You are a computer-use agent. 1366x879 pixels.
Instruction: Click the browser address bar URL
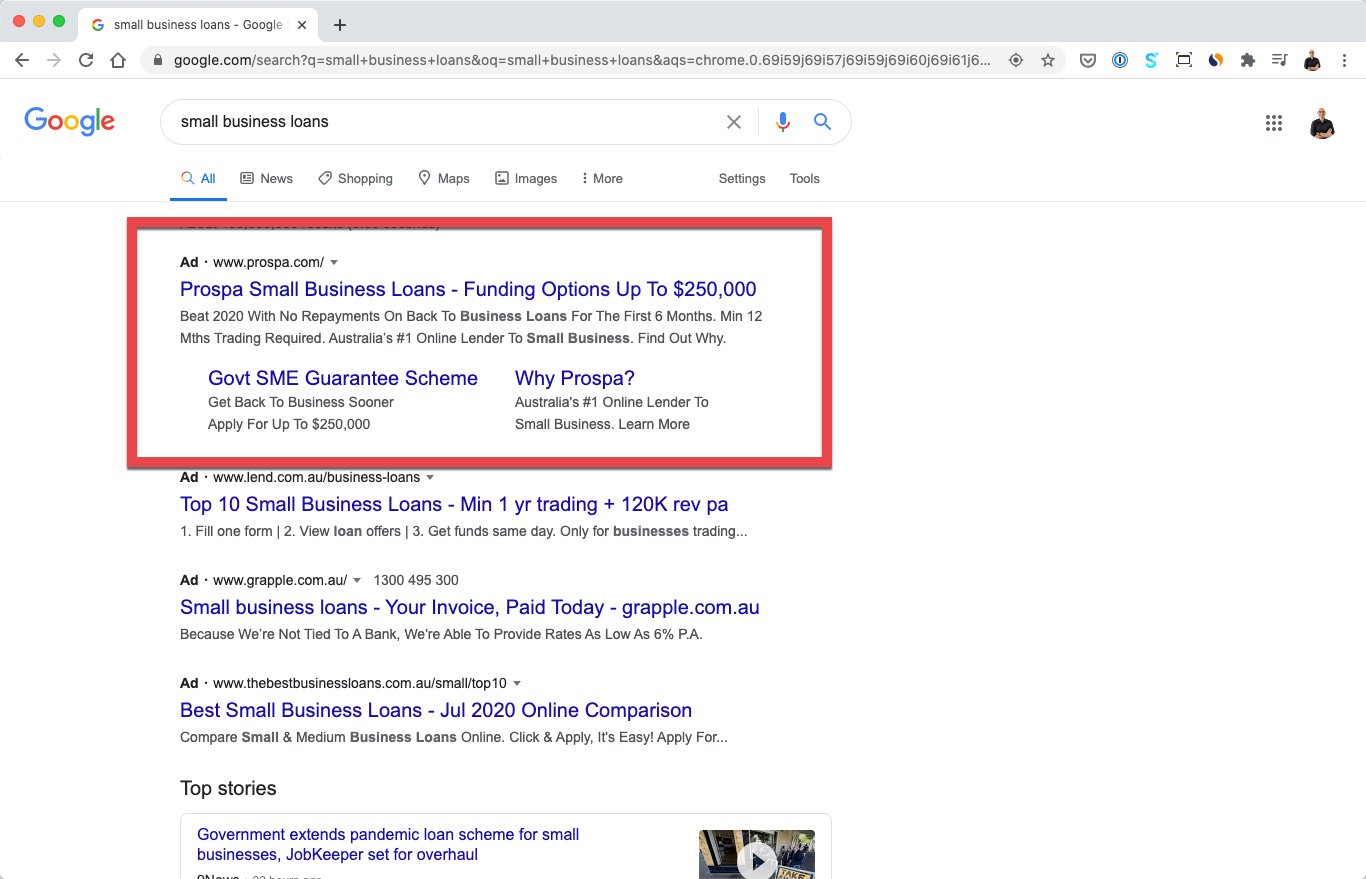[x=582, y=60]
